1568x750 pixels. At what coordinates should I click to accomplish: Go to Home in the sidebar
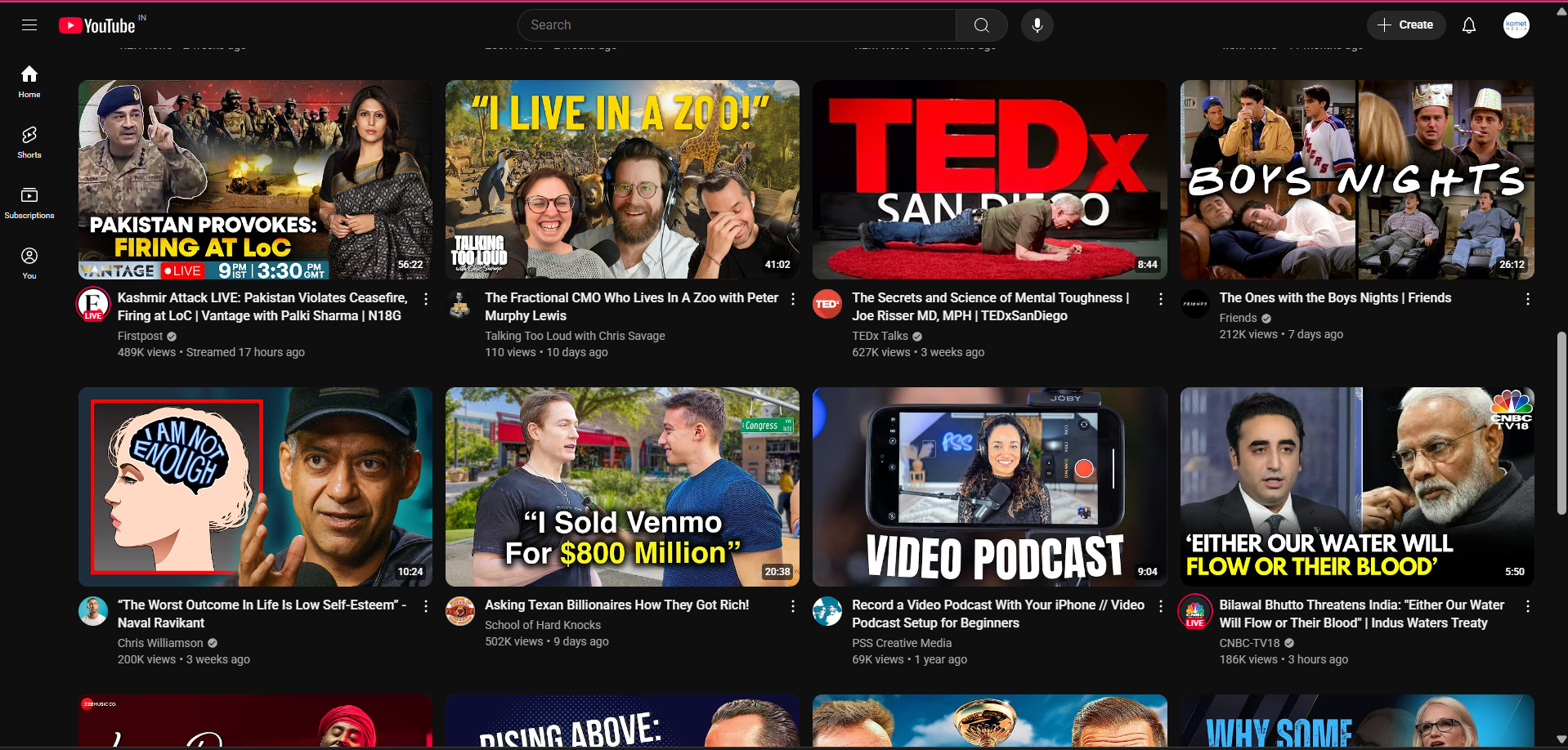[x=29, y=82]
